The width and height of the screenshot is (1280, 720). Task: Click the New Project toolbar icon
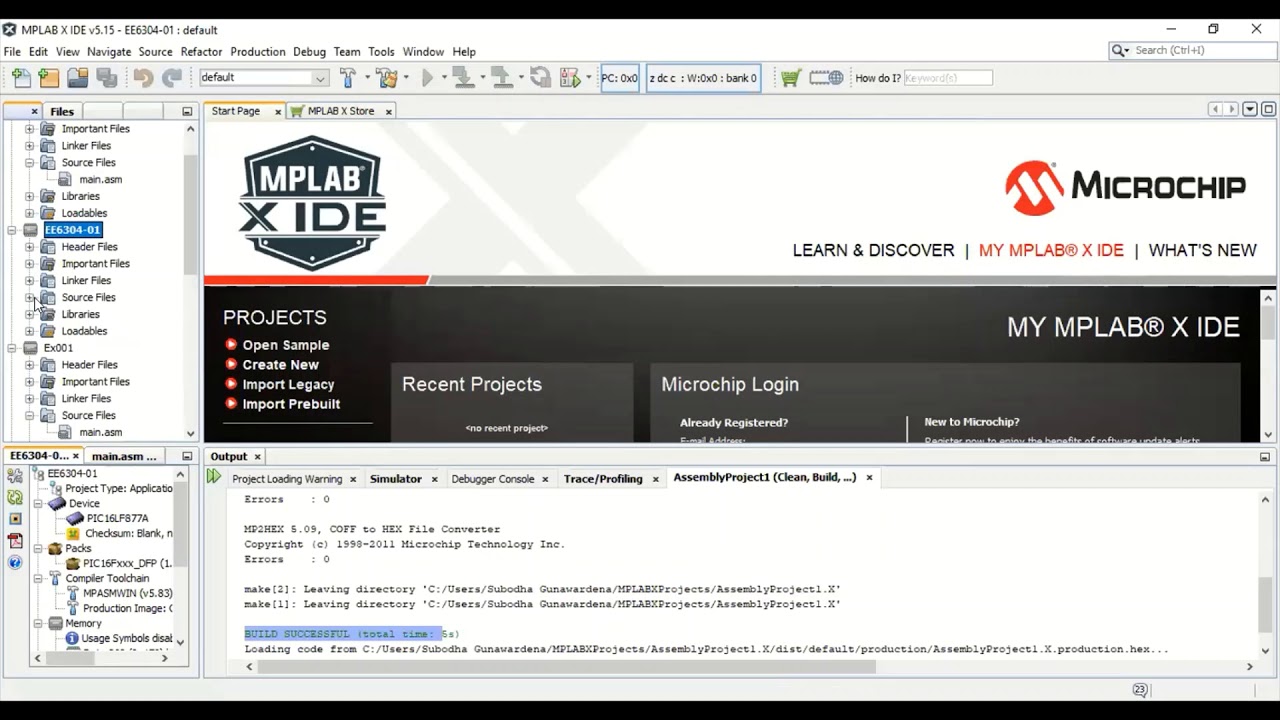49,78
